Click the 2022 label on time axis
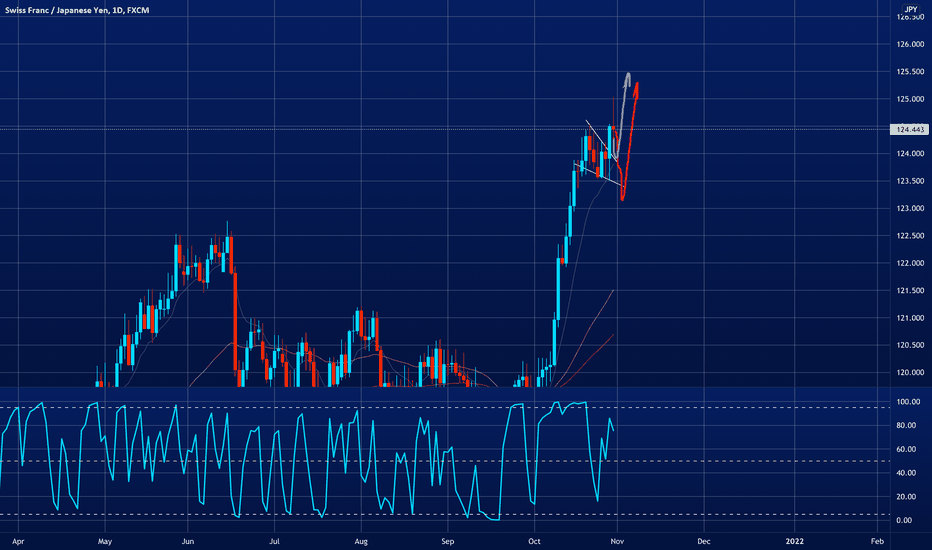 pos(795,542)
